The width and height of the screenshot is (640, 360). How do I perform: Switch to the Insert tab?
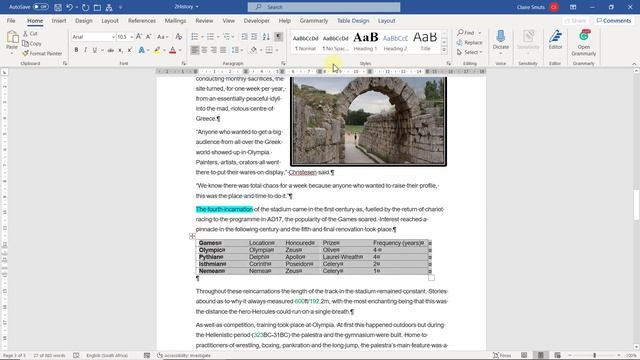(59, 20)
